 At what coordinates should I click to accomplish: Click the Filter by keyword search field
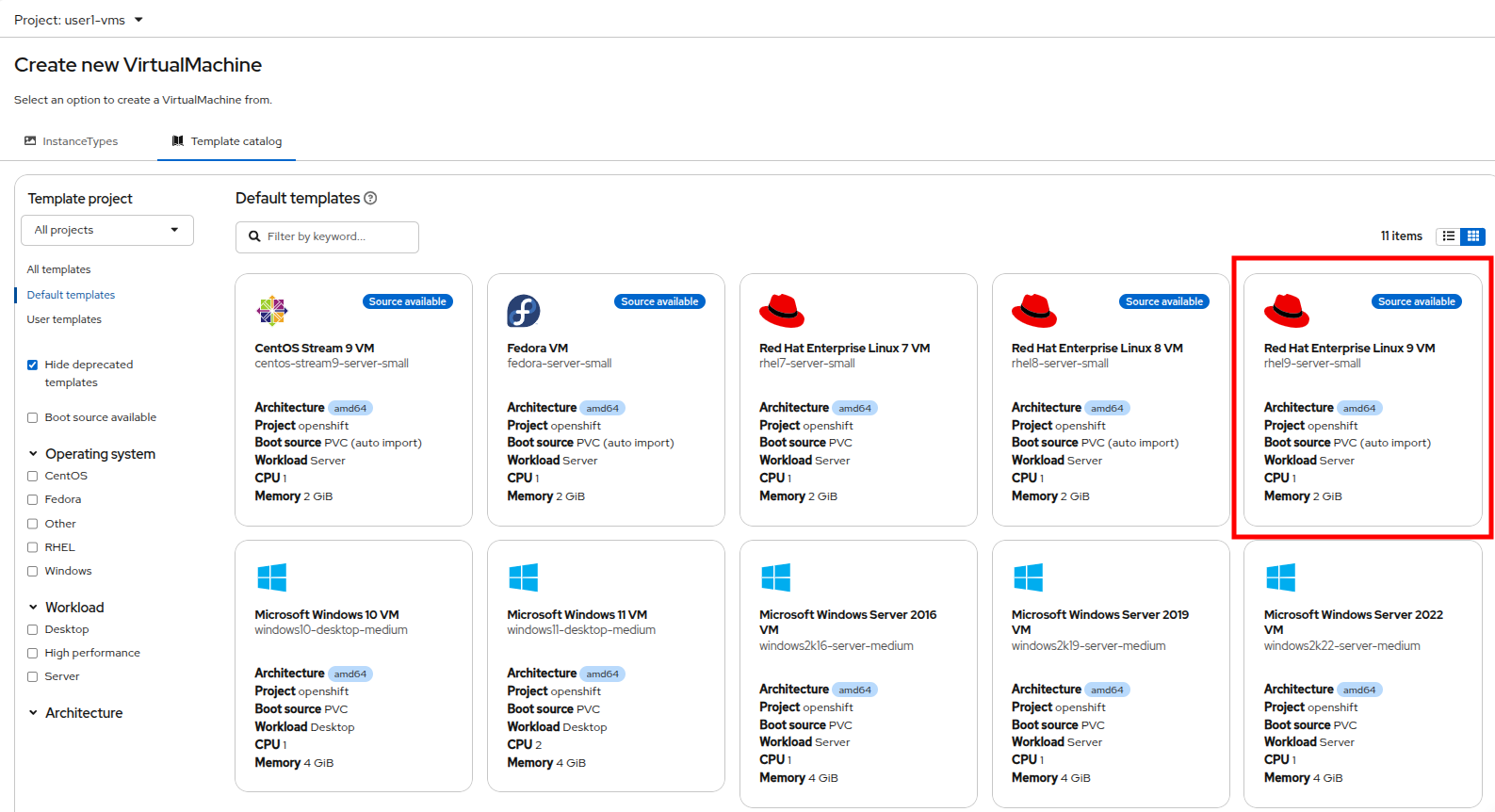click(x=335, y=237)
